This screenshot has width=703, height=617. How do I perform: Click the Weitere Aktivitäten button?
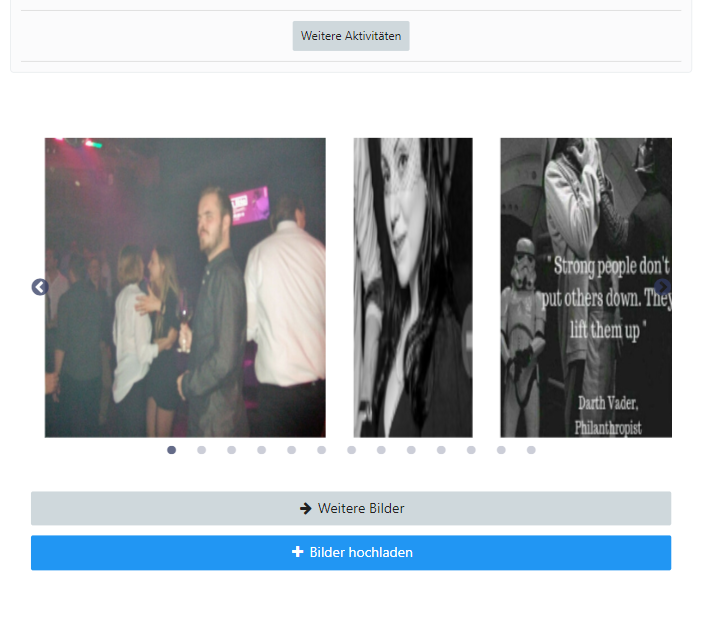[x=351, y=36]
